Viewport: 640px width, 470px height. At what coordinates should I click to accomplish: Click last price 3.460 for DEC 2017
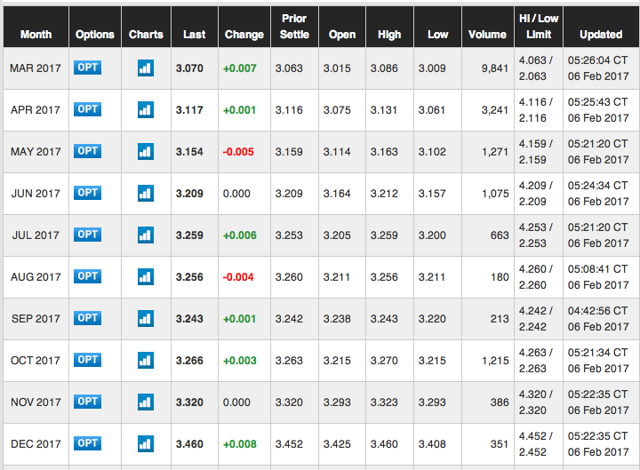coord(190,444)
